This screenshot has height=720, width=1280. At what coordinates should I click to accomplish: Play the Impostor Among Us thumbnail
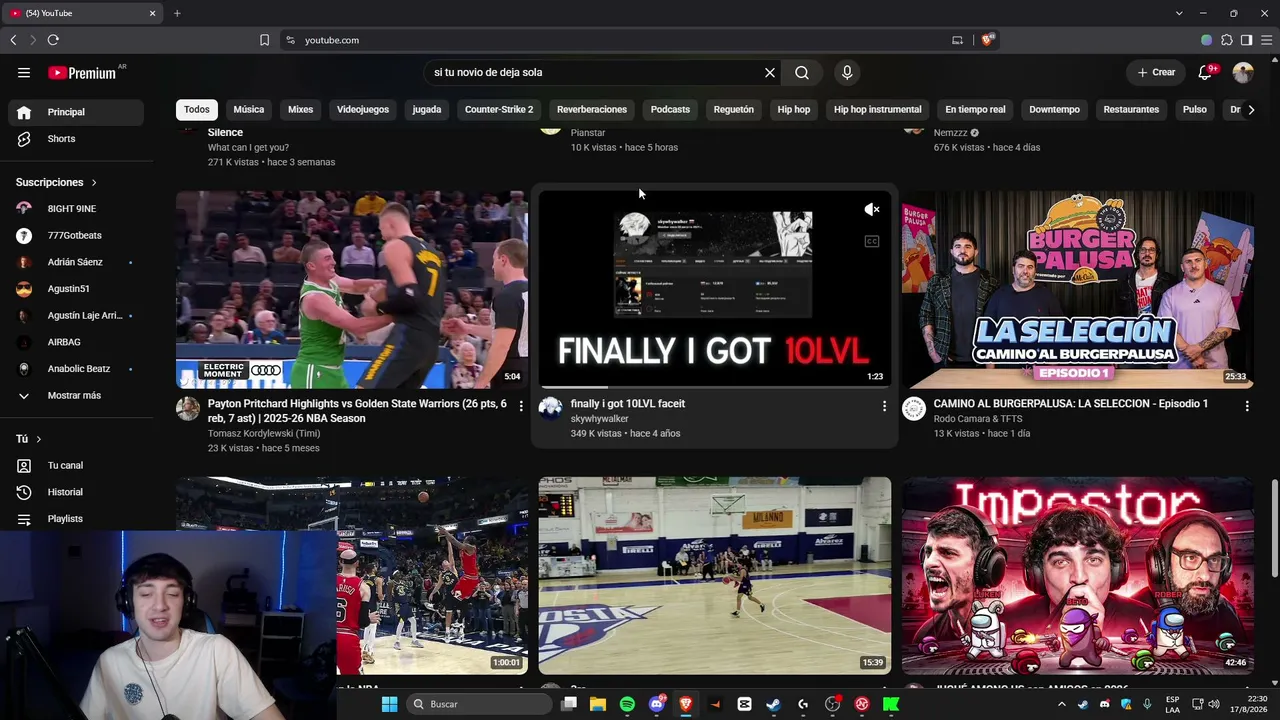[x=1078, y=576]
